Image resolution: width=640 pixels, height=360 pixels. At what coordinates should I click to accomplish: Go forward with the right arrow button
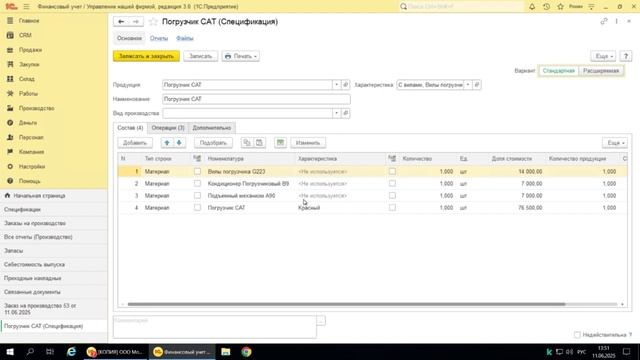(136, 22)
